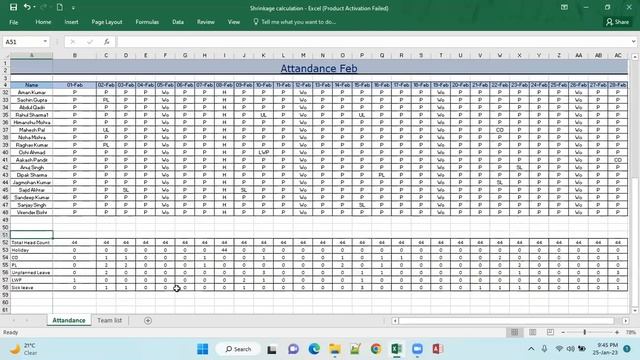Click the Enter checkmark icon in formula bar
This screenshot has width=640, height=360.
90,42
